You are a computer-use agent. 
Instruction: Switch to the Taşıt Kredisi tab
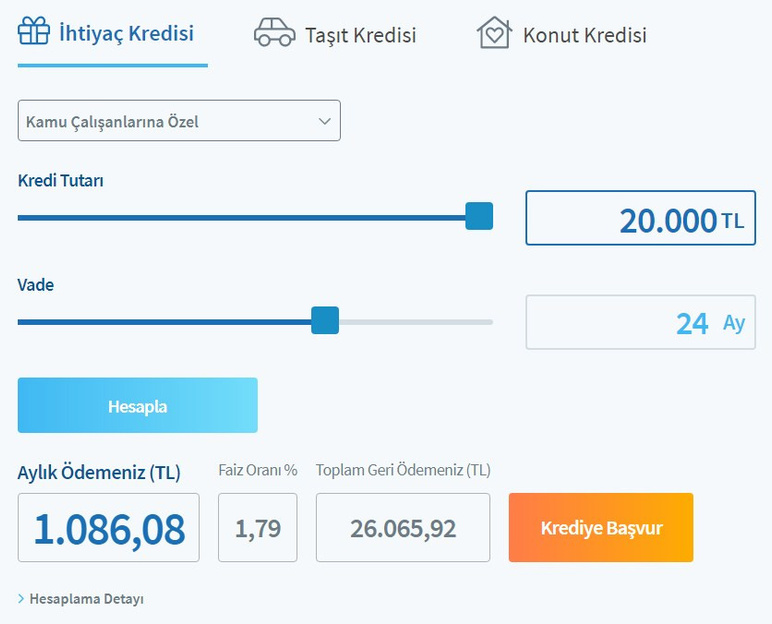361,35
